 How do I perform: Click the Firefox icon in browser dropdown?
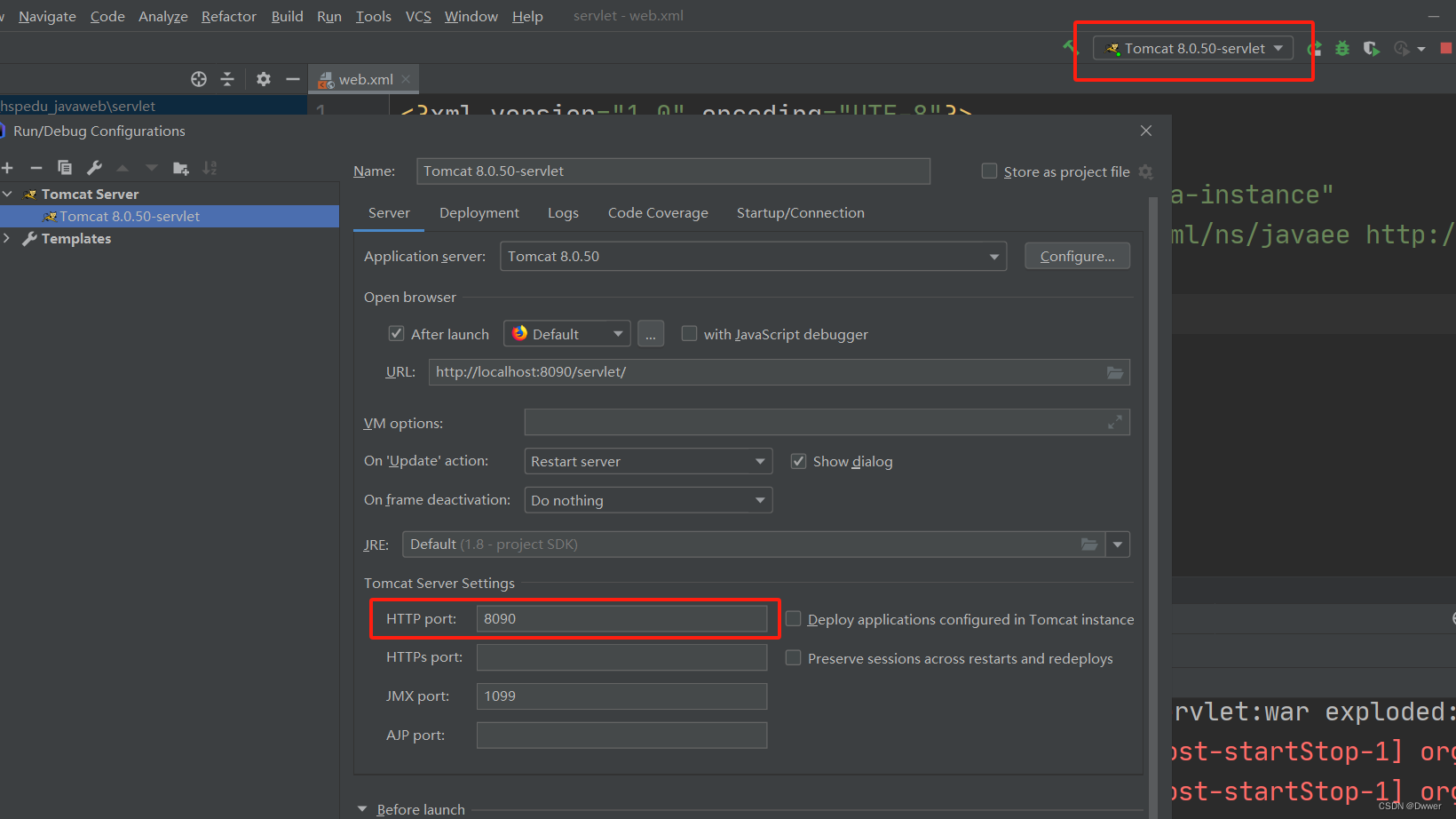coord(519,333)
